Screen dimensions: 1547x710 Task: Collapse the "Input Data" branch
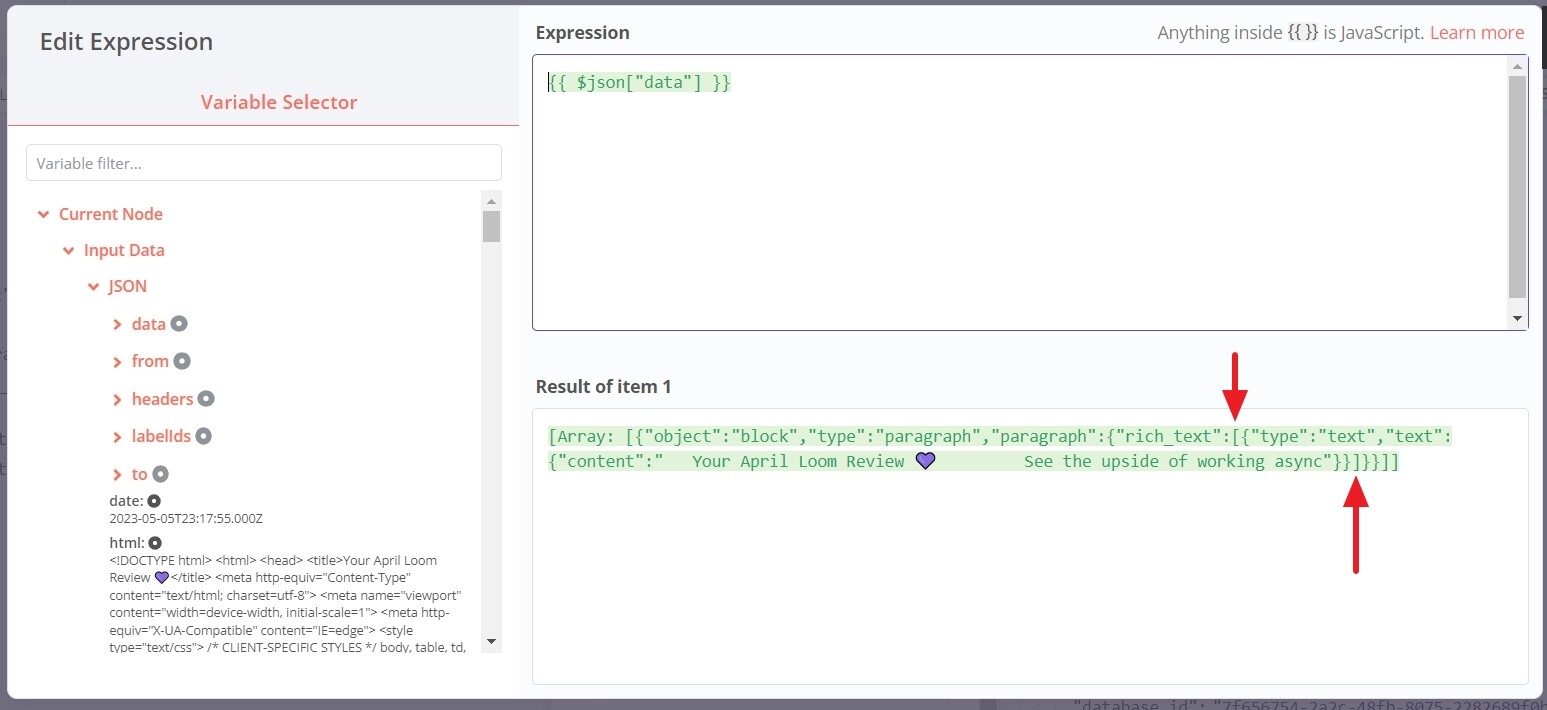pyautogui.click(x=68, y=250)
